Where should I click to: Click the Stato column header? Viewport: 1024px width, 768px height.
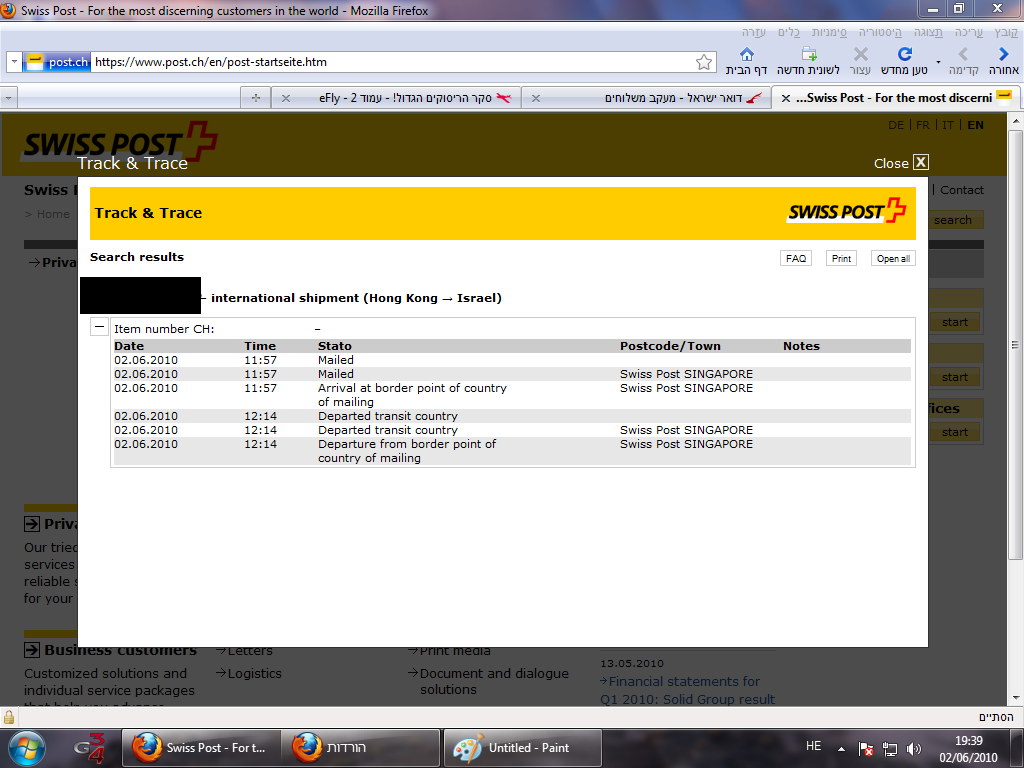tap(334, 346)
